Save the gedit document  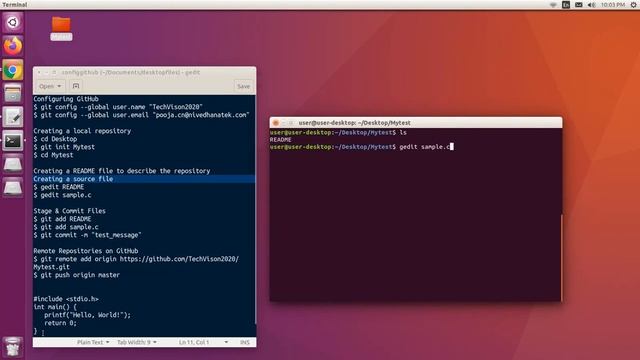click(244, 86)
